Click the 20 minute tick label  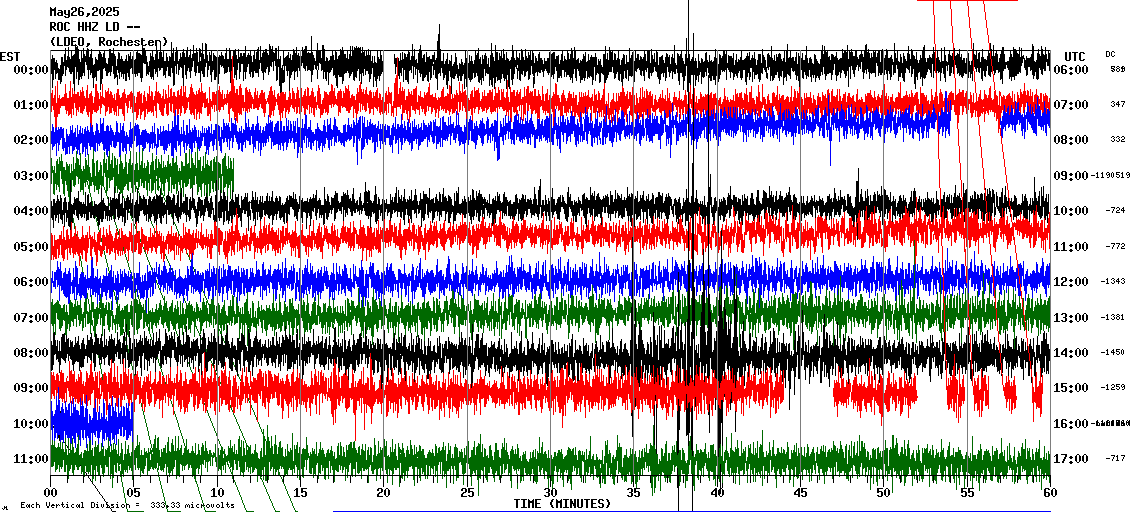pyautogui.click(x=383, y=493)
